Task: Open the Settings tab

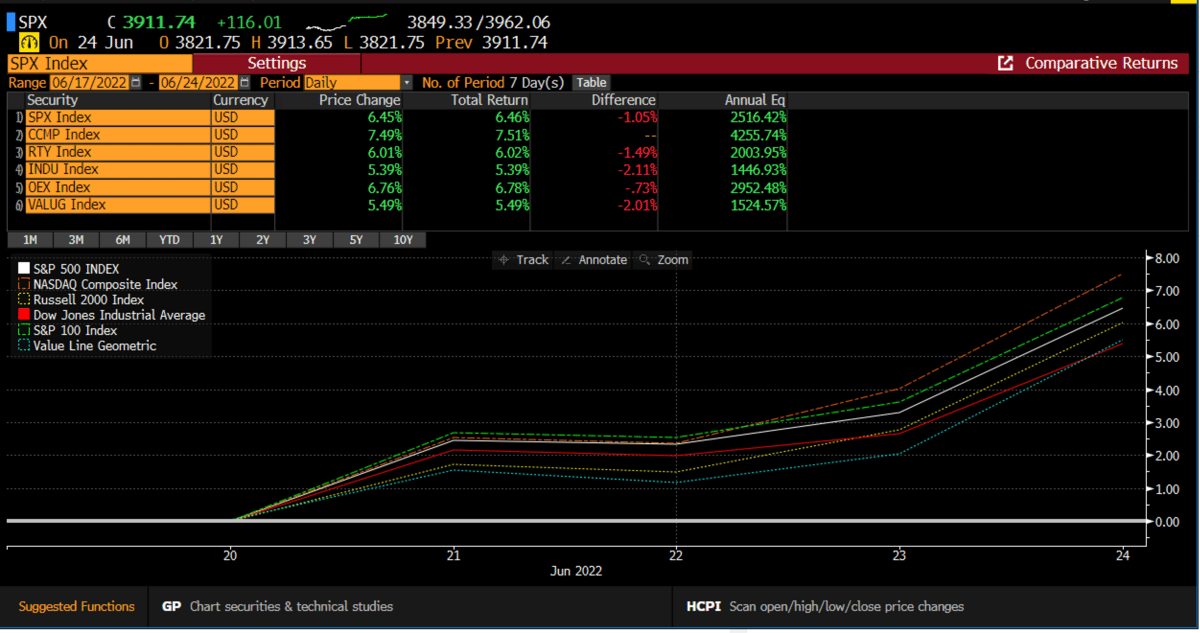Action: (277, 63)
